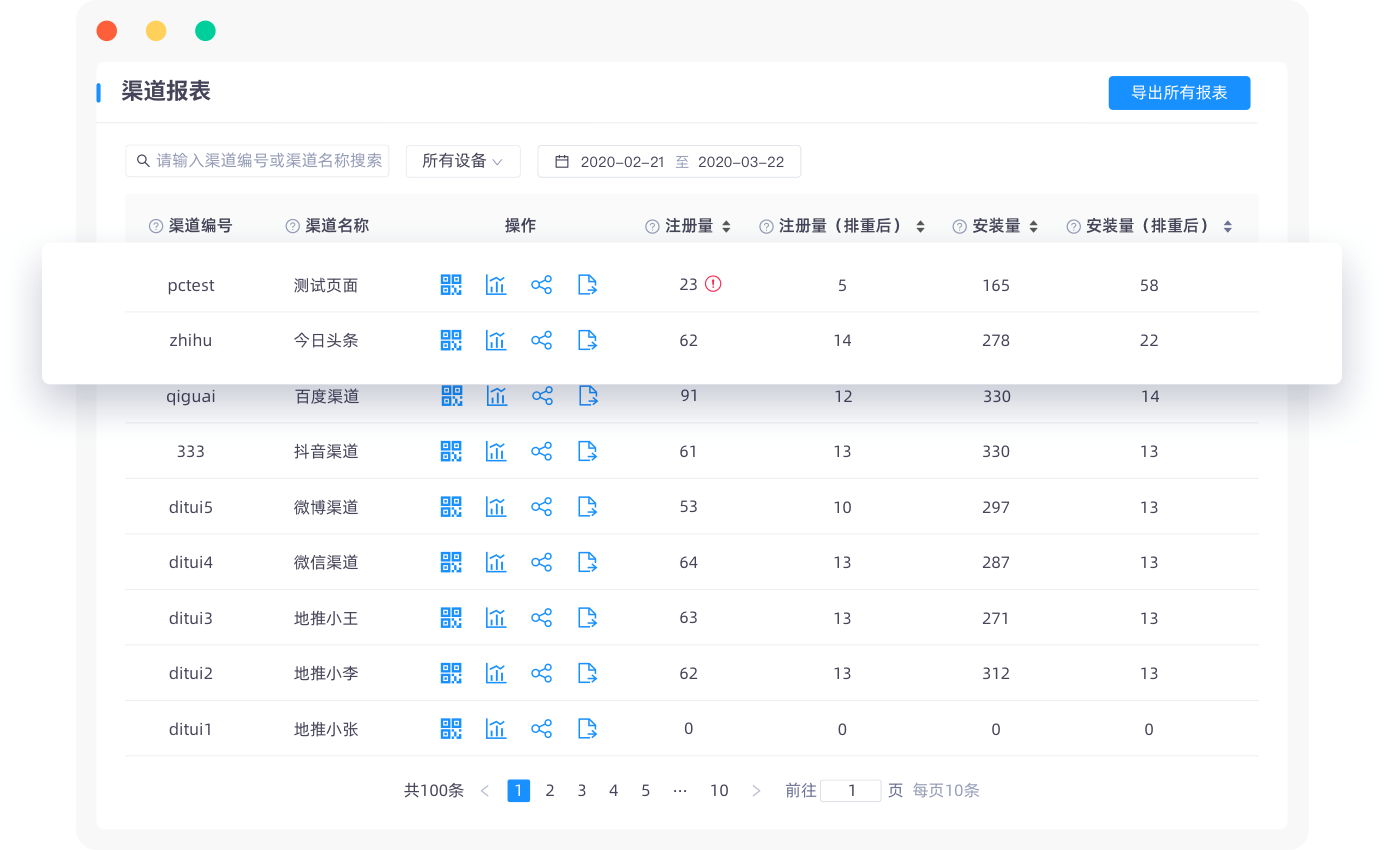Go to previous page with left arrow
The width and height of the screenshot is (1384, 850).
coord(485,791)
